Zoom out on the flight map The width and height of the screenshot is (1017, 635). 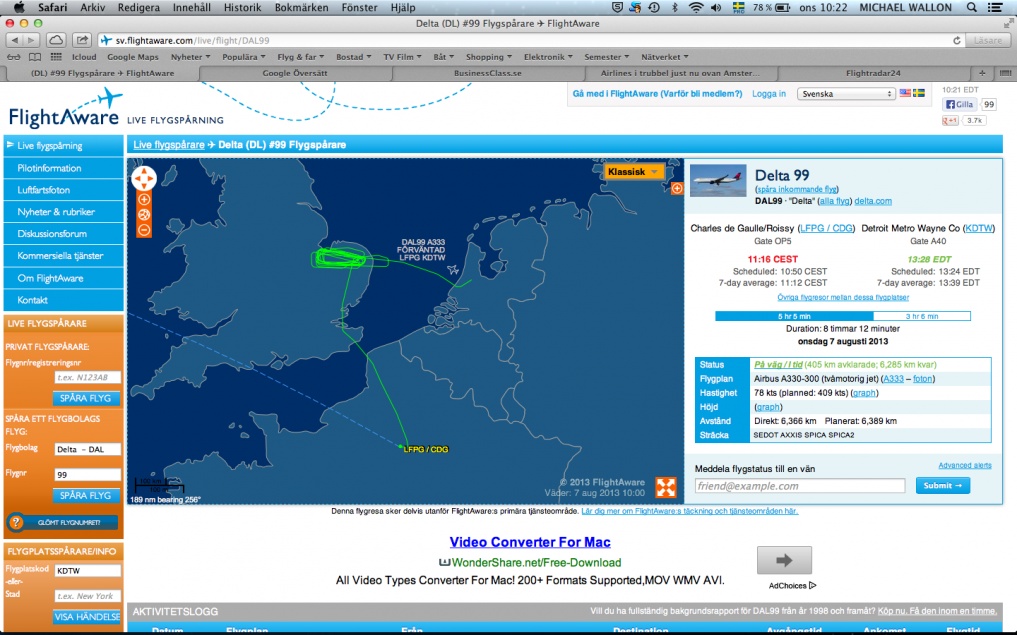(144, 230)
